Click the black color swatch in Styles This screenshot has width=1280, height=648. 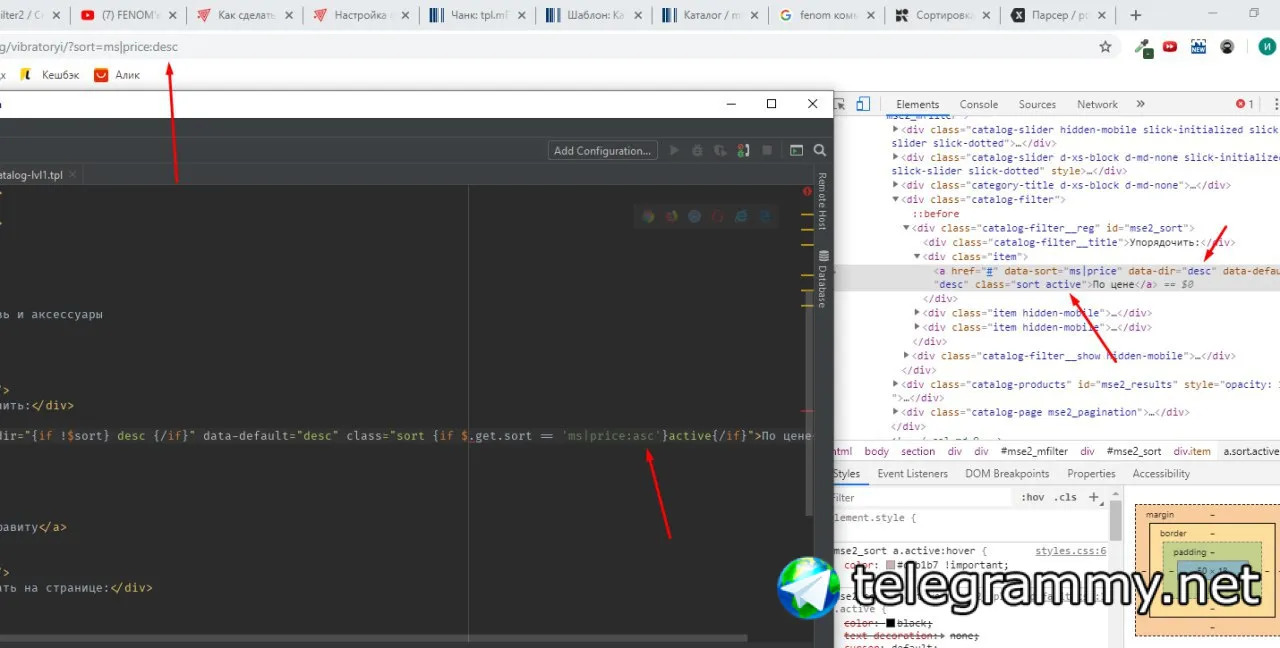coord(892,622)
